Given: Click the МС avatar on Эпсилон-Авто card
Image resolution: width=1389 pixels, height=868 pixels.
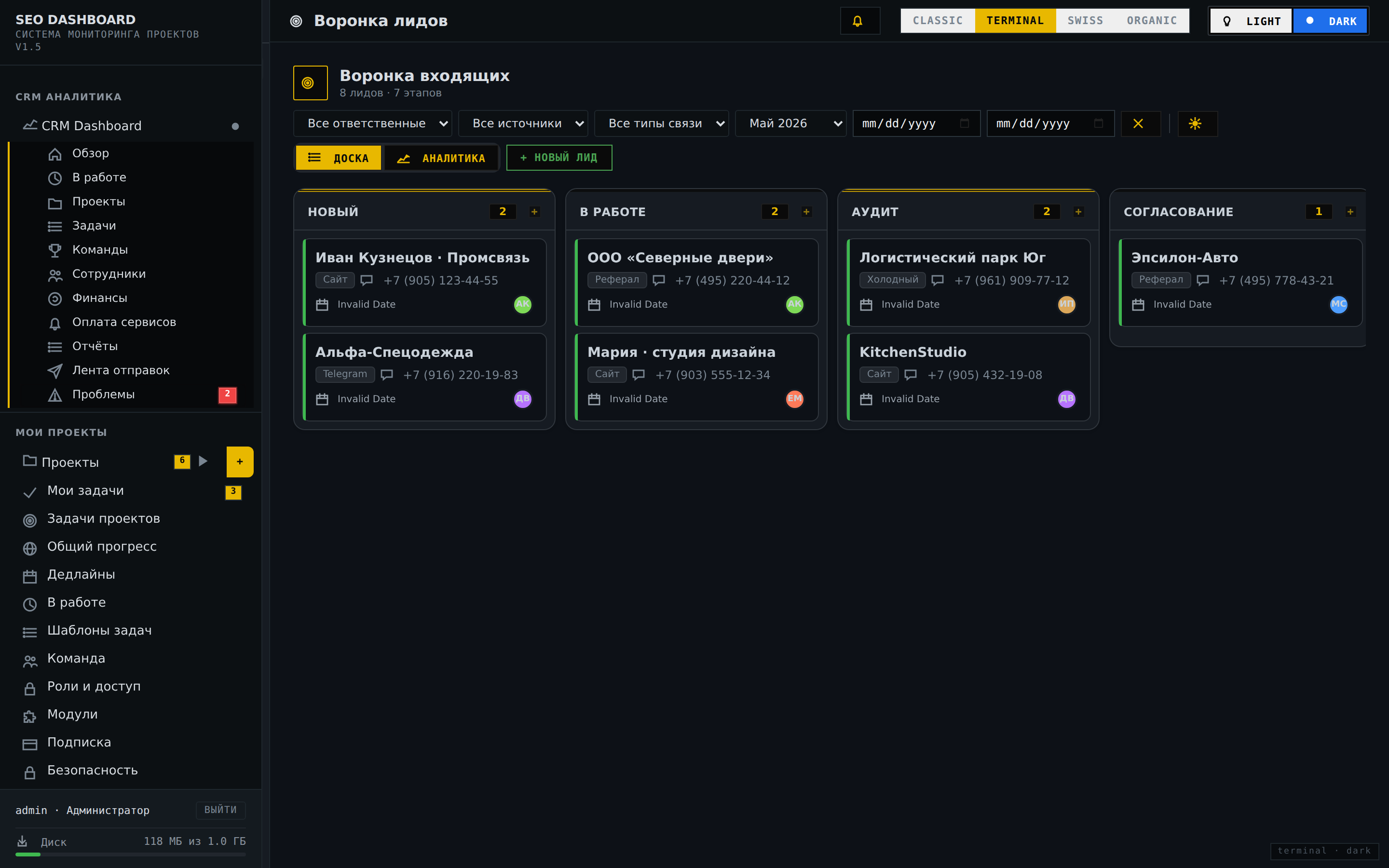Looking at the screenshot, I should click(x=1338, y=304).
